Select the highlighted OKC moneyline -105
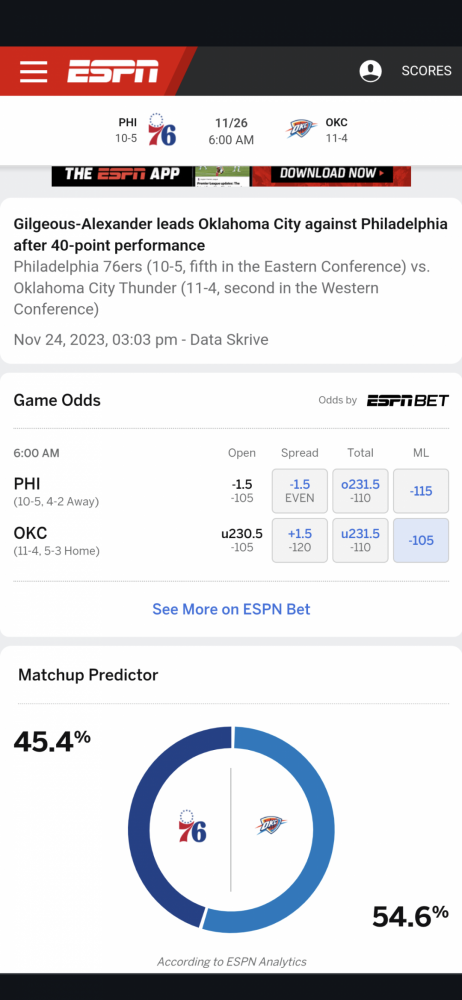Viewport: 462px width, 1000px height. (421, 540)
